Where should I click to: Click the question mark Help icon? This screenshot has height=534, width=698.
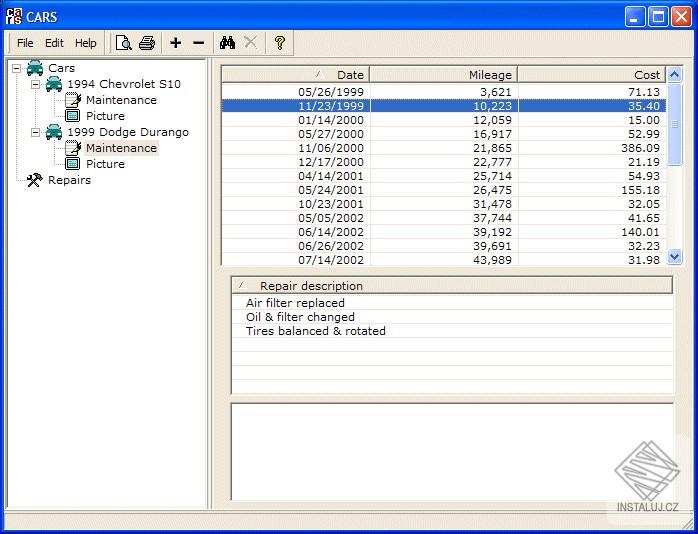[280, 43]
